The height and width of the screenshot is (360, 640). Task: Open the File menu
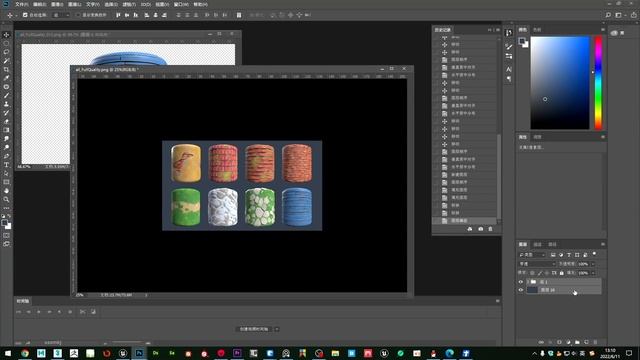[x=21, y=4]
